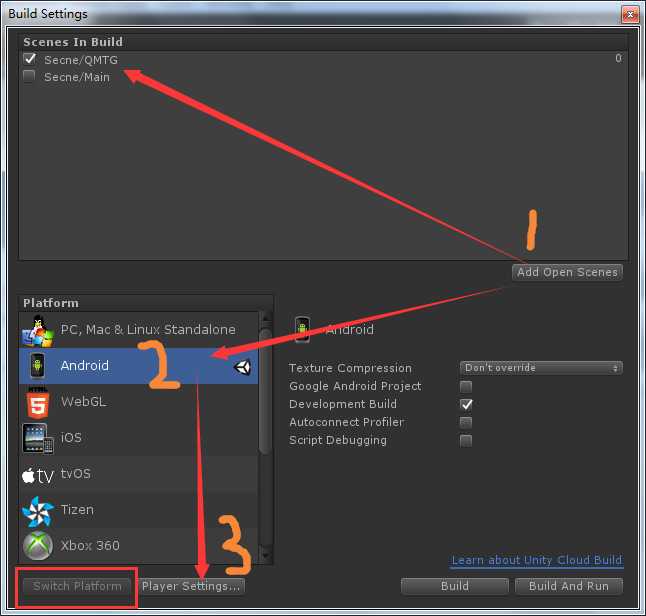Enable the Autoconnect Profiler checkbox
The width and height of the screenshot is (646, 616).
(466, 422)
